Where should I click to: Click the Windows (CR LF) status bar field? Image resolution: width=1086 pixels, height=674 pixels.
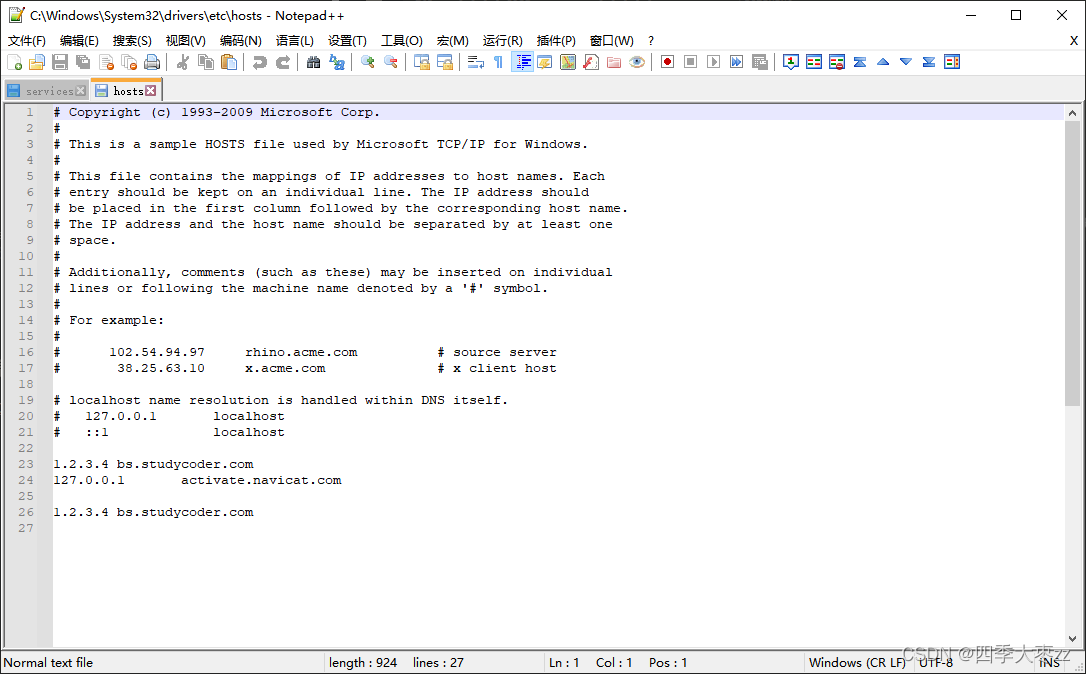[857, 662]
